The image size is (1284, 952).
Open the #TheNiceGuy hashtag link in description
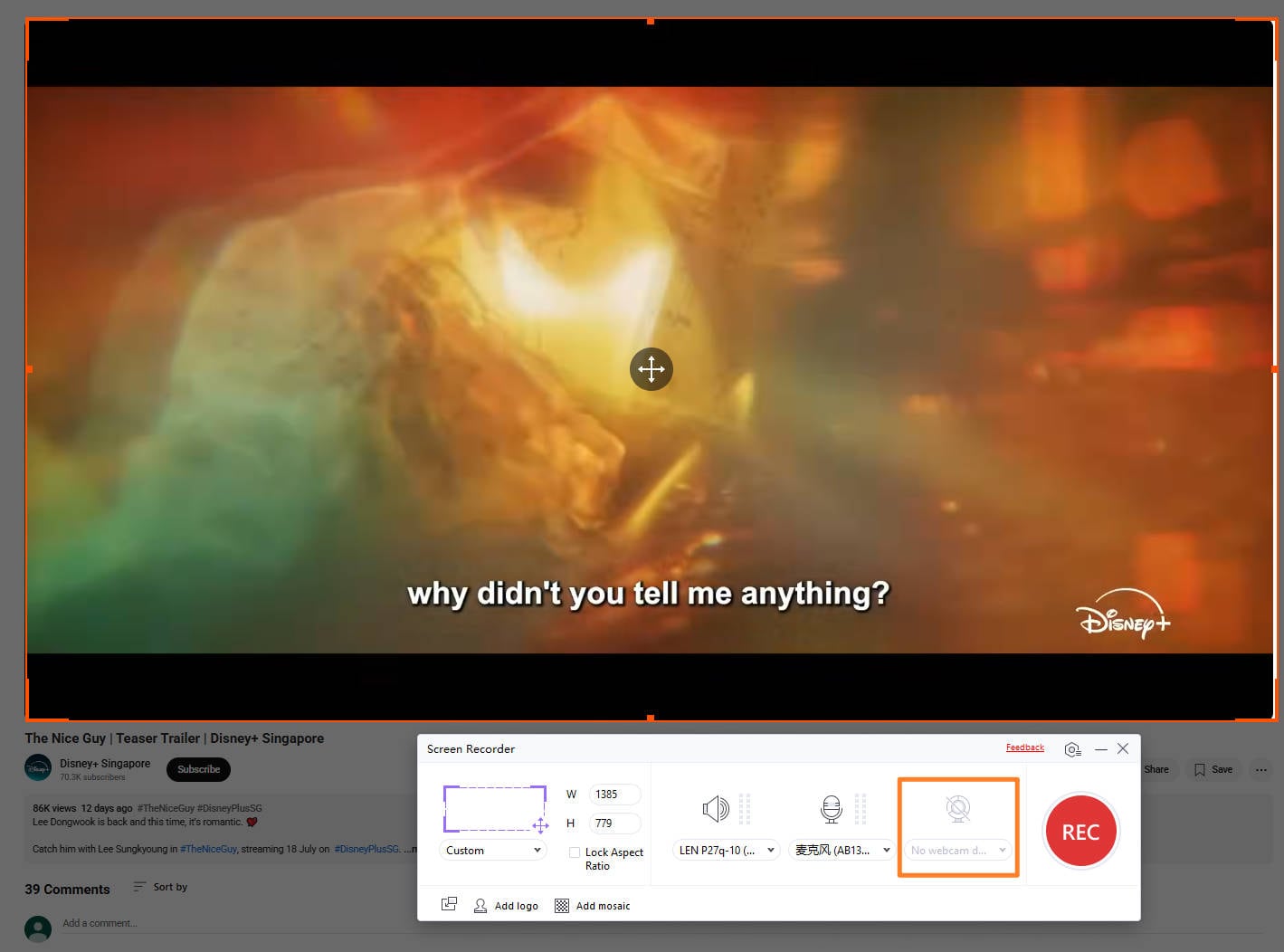[x=208, y=849]
